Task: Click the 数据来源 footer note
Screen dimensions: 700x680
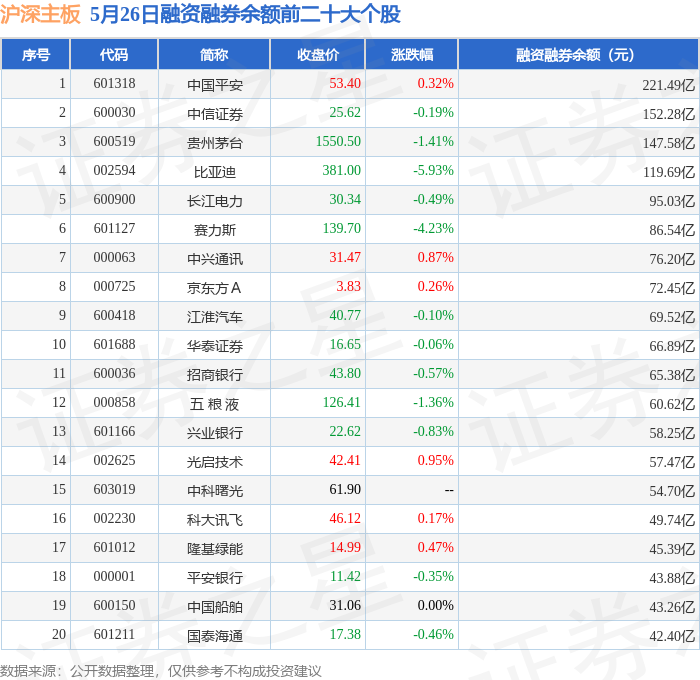Action: pos(161,671)
